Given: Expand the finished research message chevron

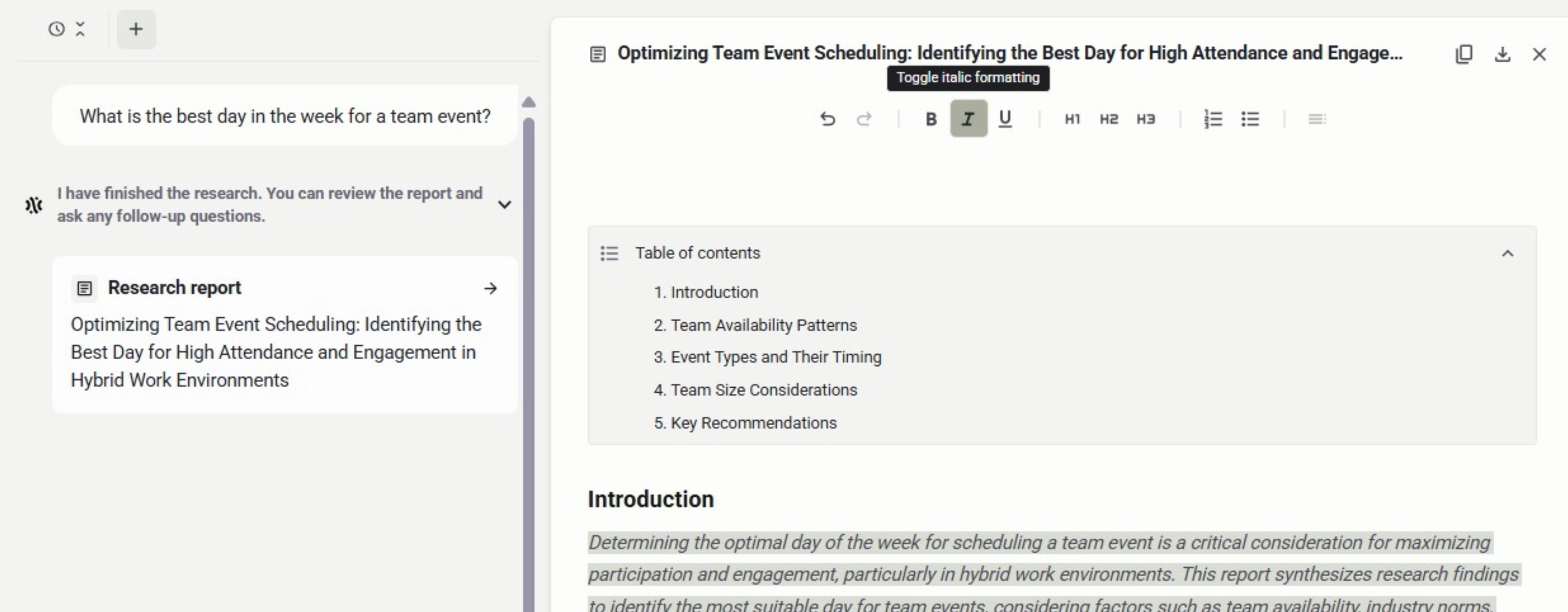Looking at the screenshot, I should point(504,205).
